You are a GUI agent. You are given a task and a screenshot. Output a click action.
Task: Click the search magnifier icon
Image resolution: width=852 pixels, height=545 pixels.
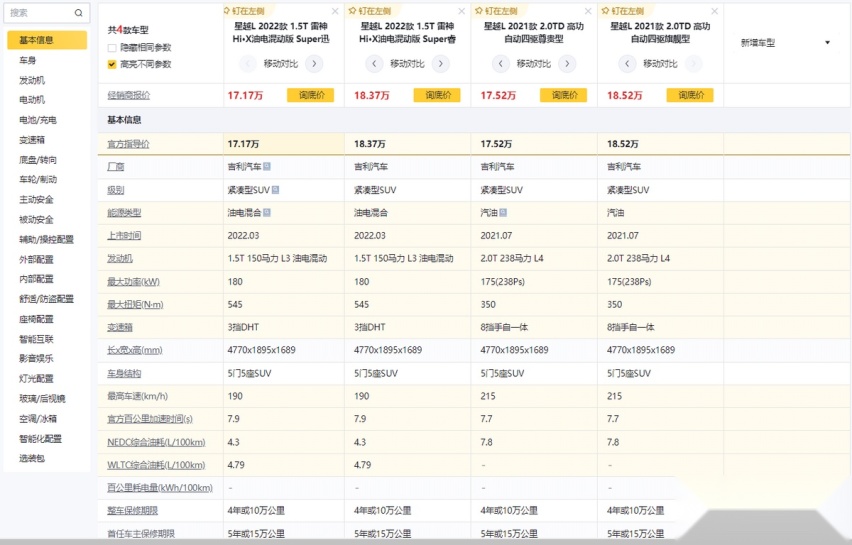click(x=79, y=12)
